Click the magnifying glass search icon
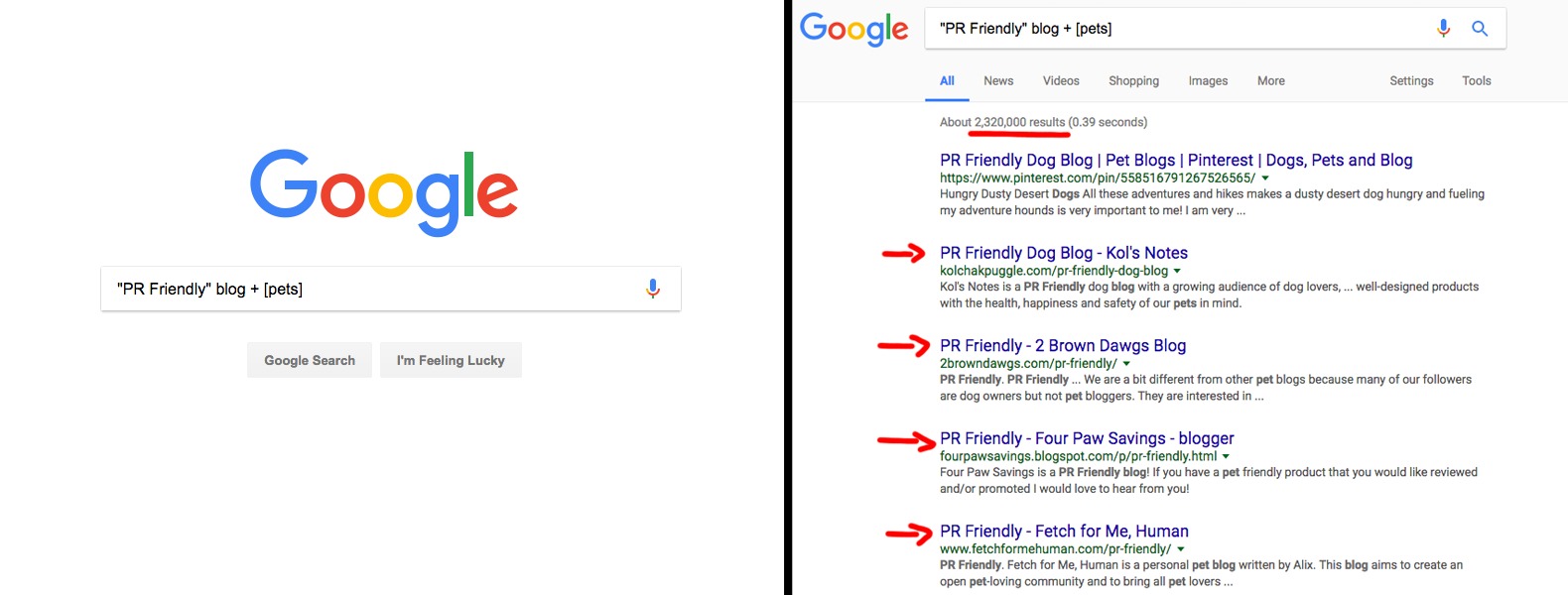 coord(1480,28)
